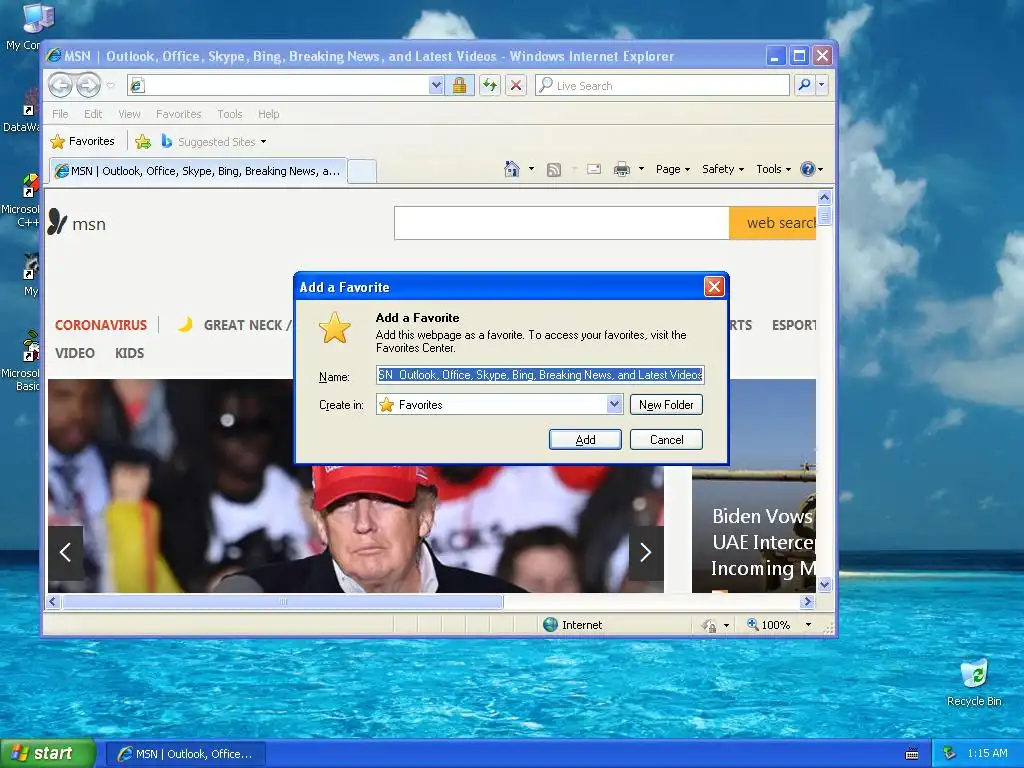
Task: Open the Biden Vows news thumbnail
Action: [754, 486]
